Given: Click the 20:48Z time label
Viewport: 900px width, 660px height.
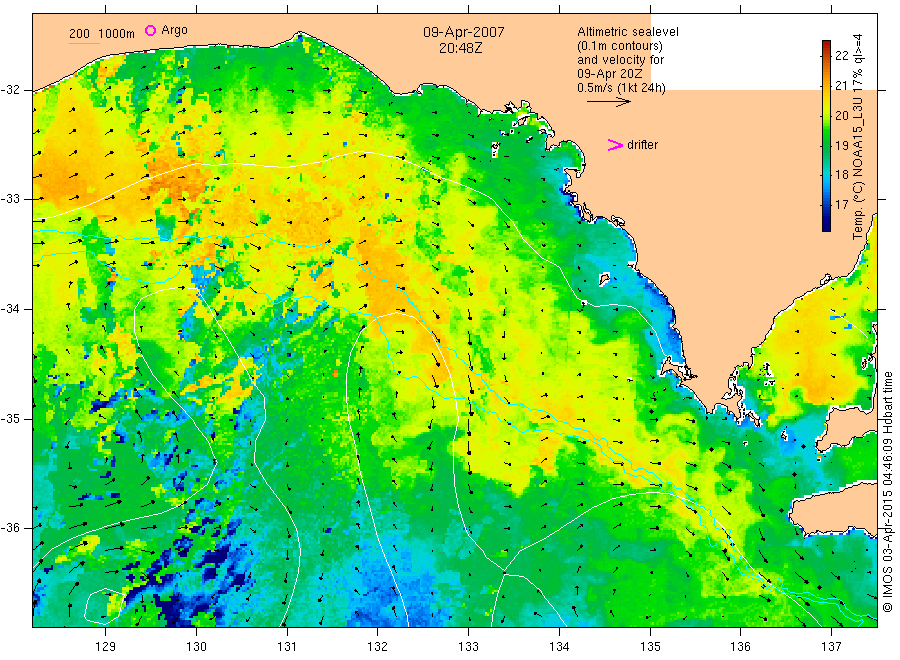Looking at the screenshot, I should point(460,48).
